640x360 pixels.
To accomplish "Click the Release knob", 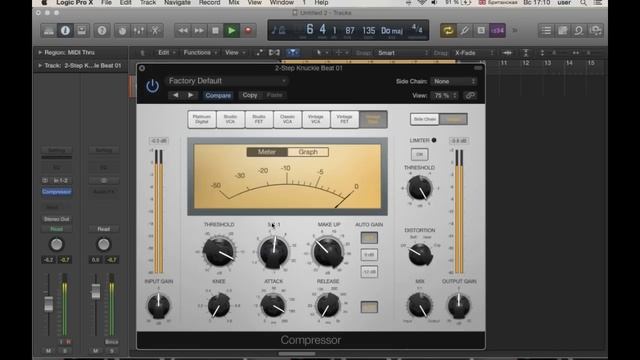I will click(x=328, y=305).
